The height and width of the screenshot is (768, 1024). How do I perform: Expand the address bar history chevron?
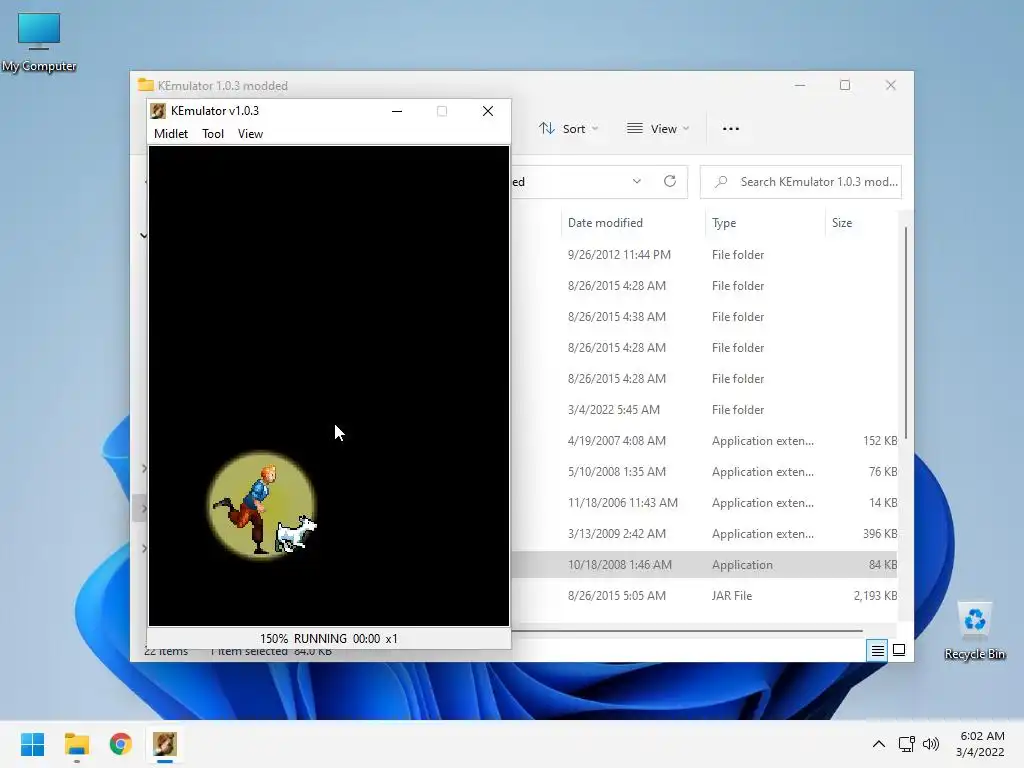pyautogui.click(x=637, y=182)
